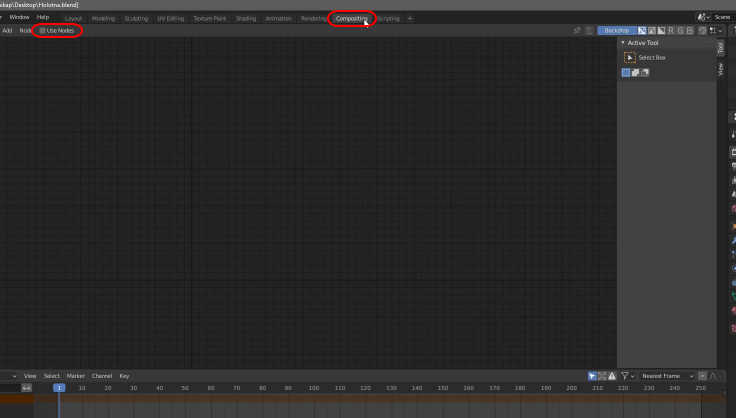Screen dimensions: 736x418
Task: Toggle Show Hidden icon in timeline header
Action: point(602,376)
